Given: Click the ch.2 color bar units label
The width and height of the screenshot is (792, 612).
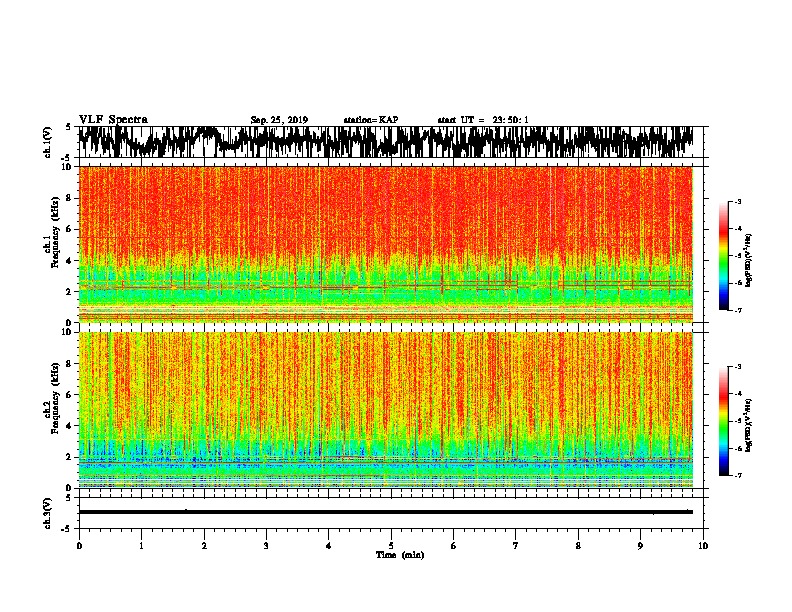Looking at the screenshot, I should [x=748, y=425].
